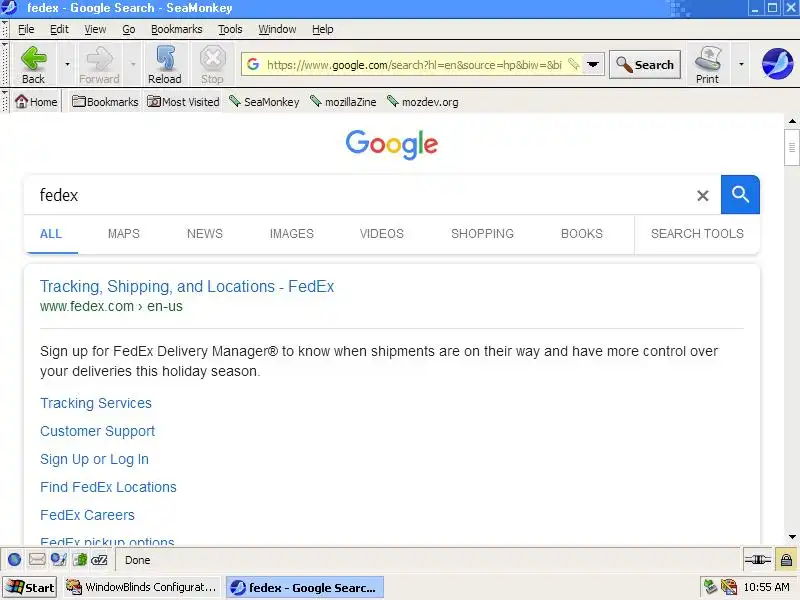Screen dimensions: 800x600
Task: Print the page with the Print icon
Action: [x=707, y=65]
